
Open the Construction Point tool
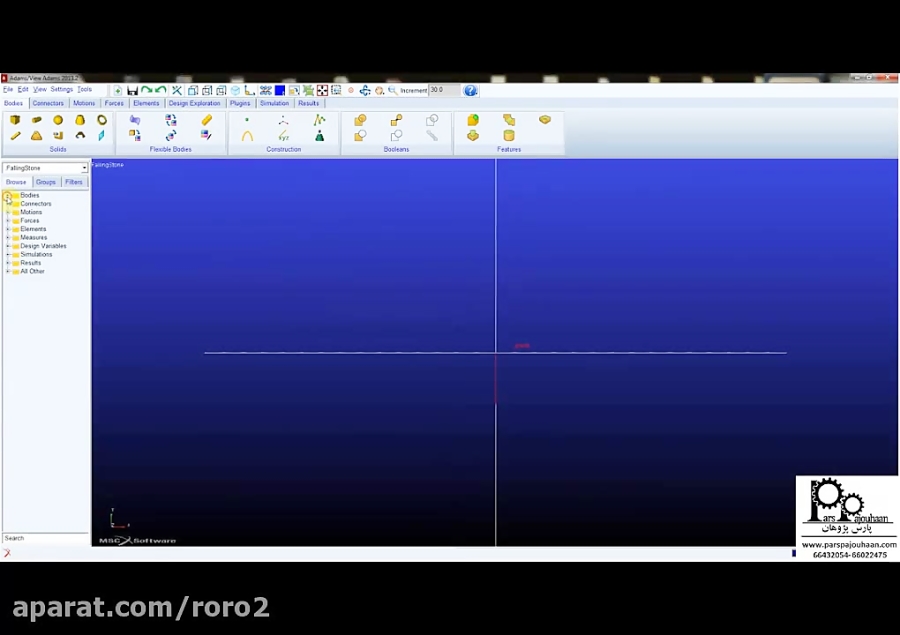pos(247,119)
